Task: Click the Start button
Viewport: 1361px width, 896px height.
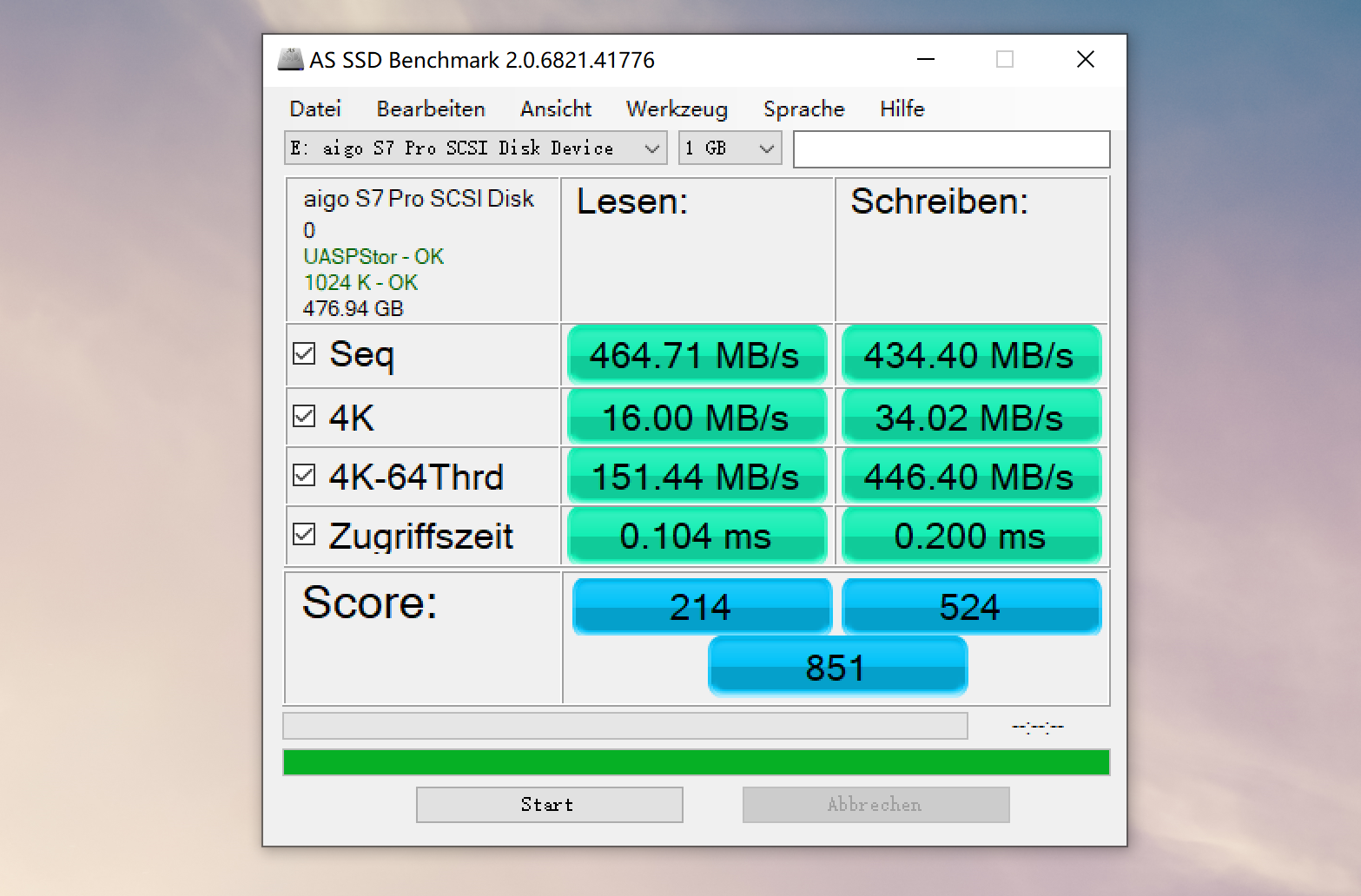Action: coord(549,804)
